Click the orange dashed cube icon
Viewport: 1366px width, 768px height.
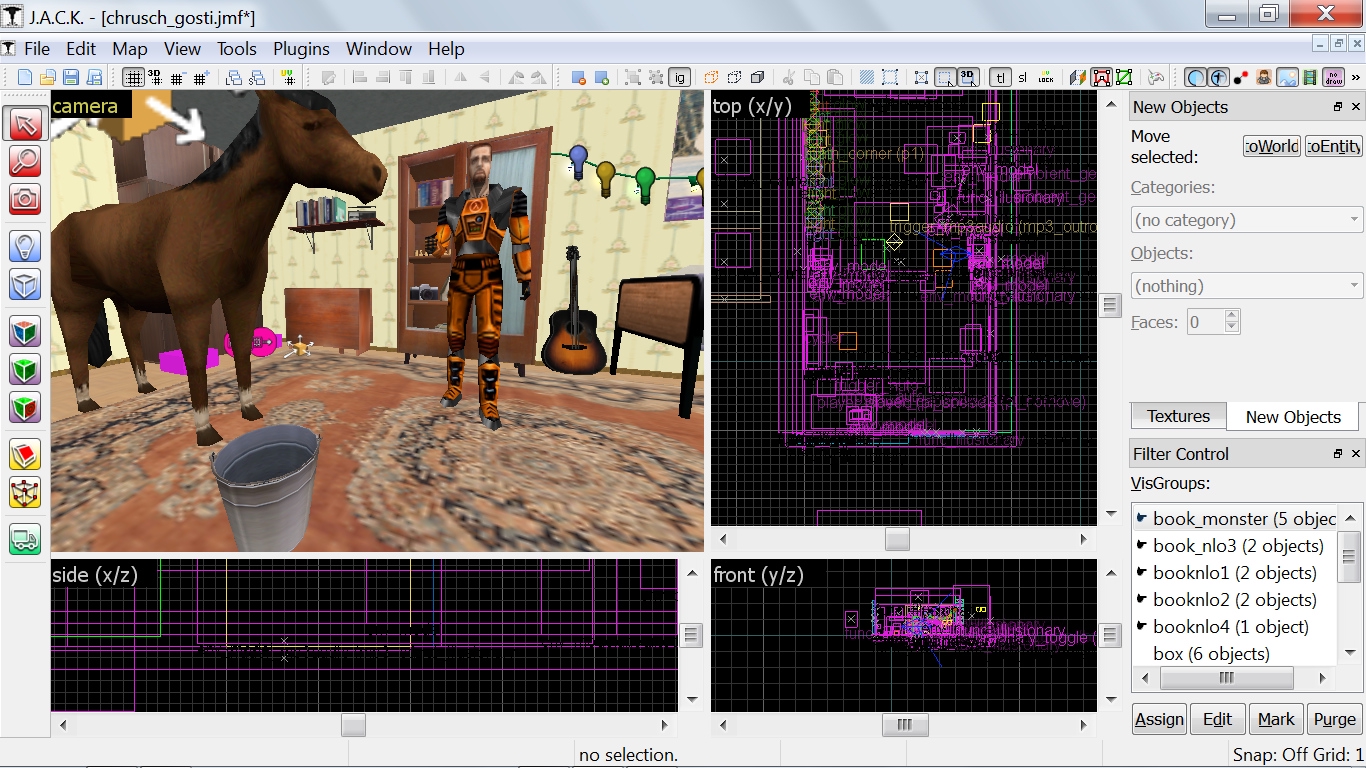point(711,77)
